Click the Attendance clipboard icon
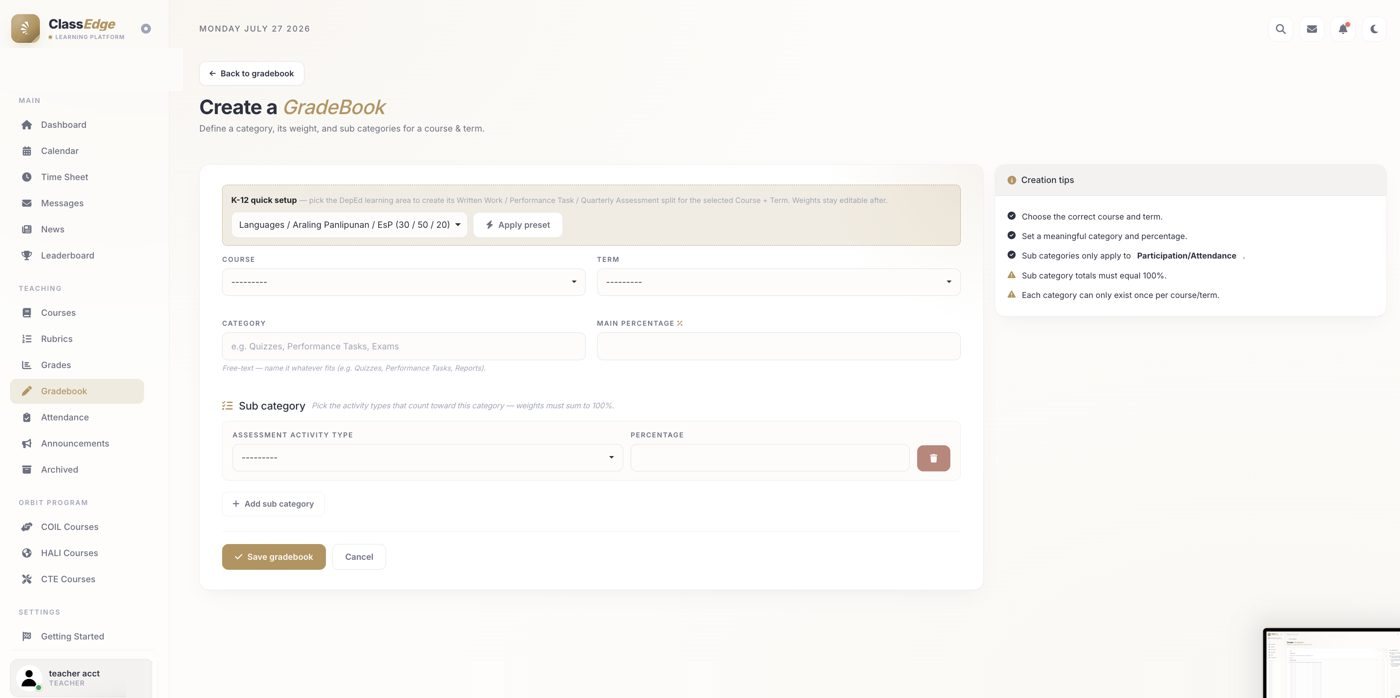The width and height of the screenshot is (1400, 698). 27,417
